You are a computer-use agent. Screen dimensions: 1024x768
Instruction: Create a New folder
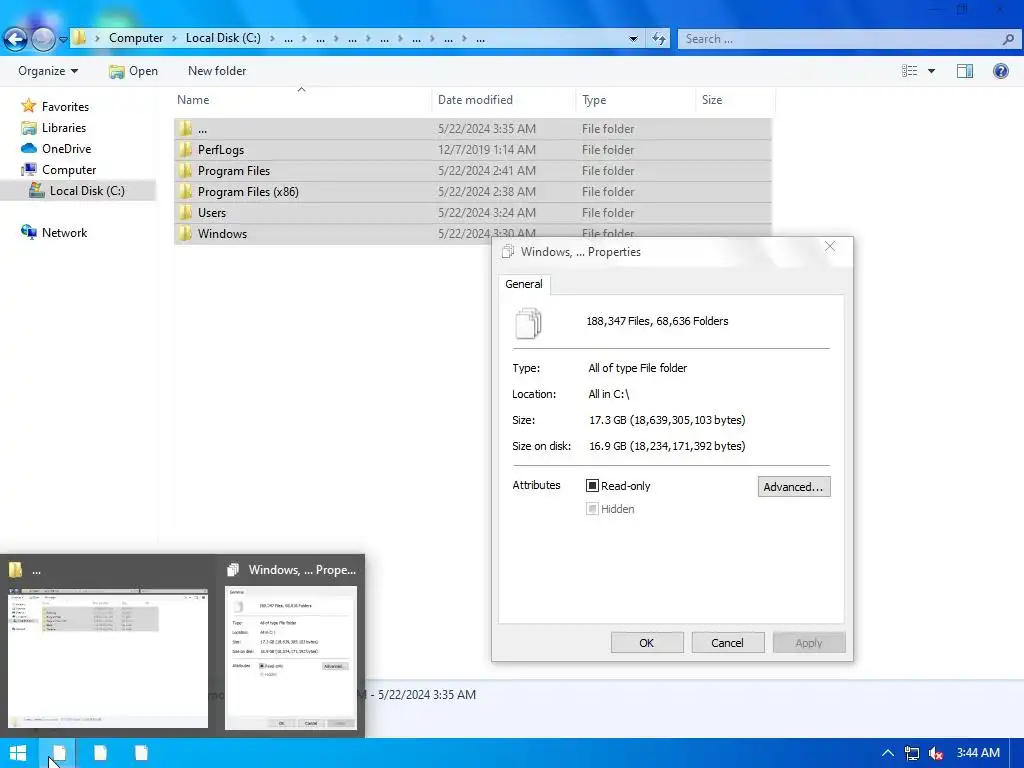coord(217,71)
